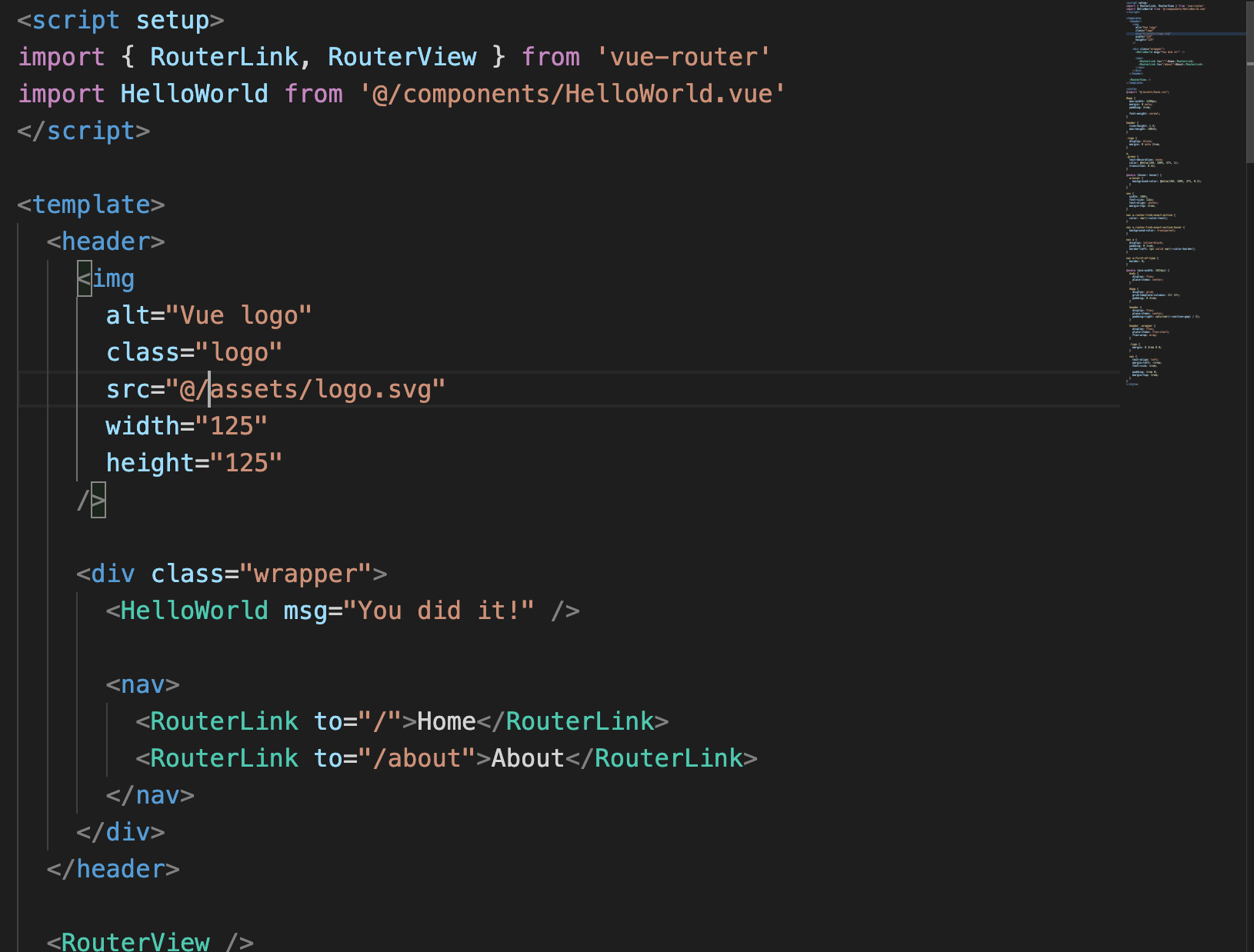Click the 'vue-router' module string

click(x=681, y=56)
